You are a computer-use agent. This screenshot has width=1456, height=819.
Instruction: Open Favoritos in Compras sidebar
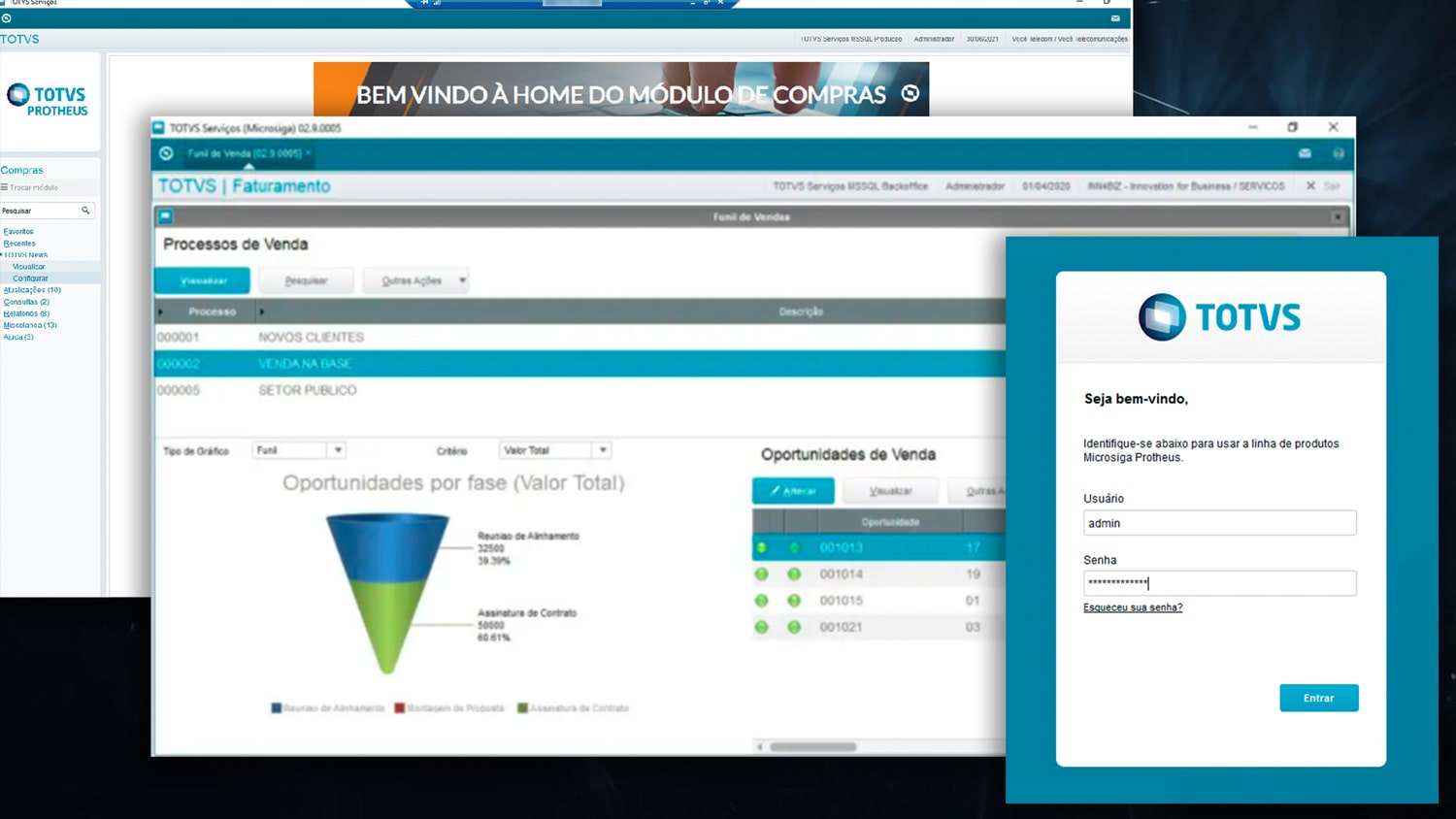click(18, 232)
